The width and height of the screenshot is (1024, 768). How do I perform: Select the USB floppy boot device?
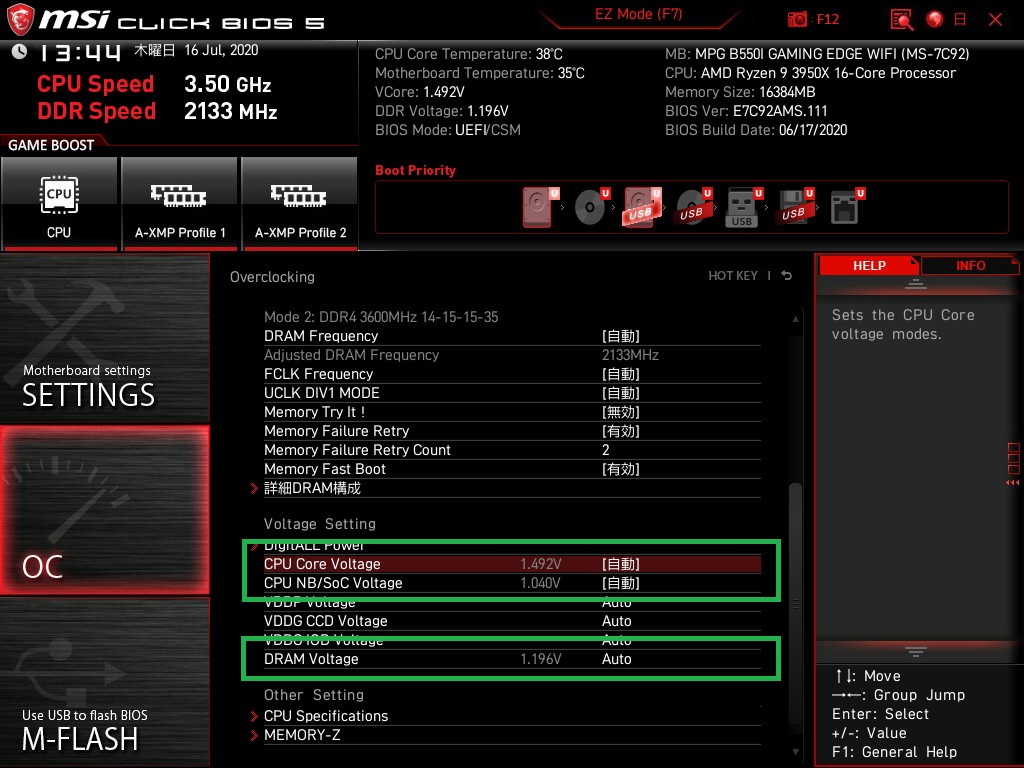[795, 207]
